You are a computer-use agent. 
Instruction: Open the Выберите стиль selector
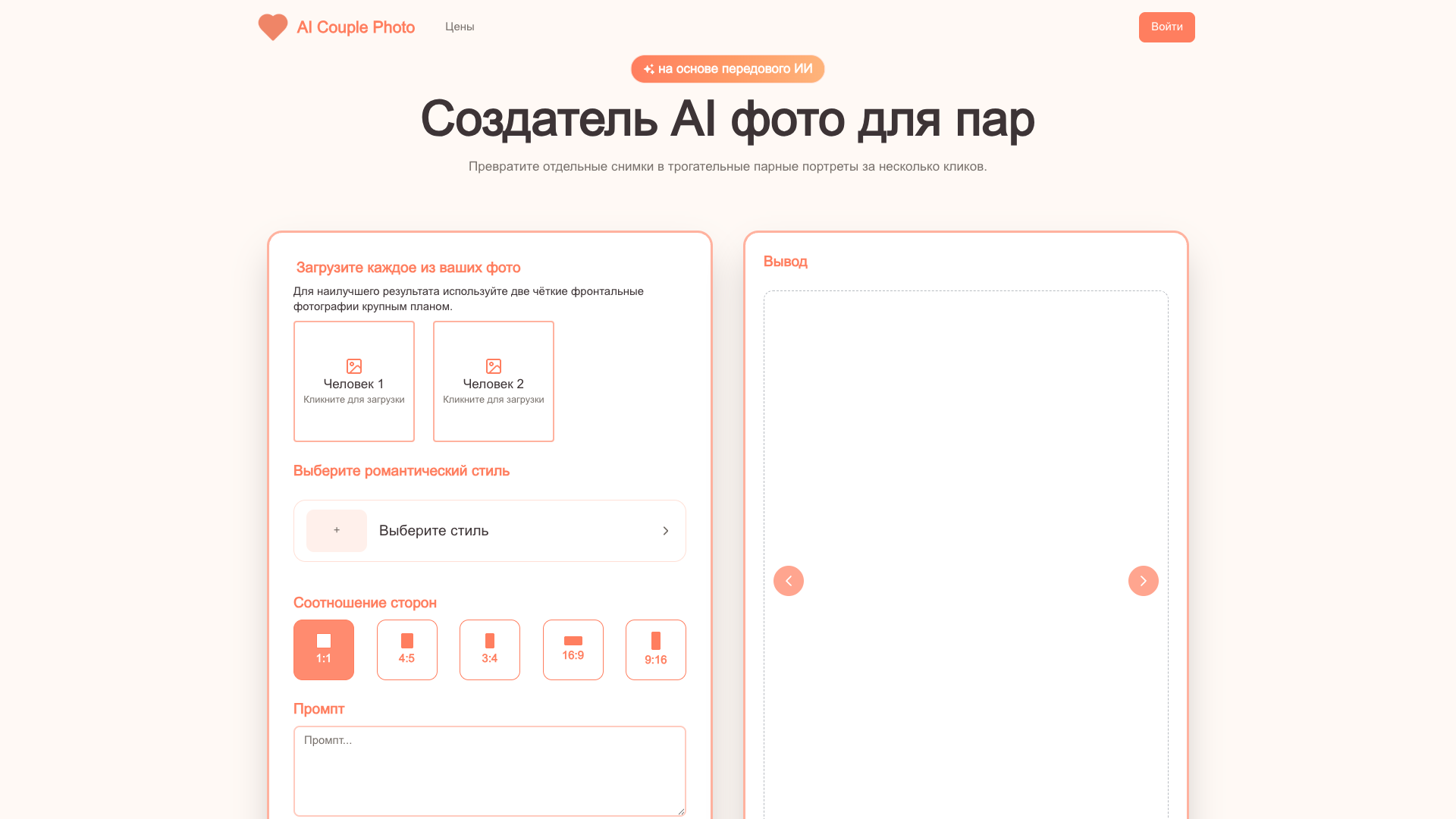pos(490,531)
